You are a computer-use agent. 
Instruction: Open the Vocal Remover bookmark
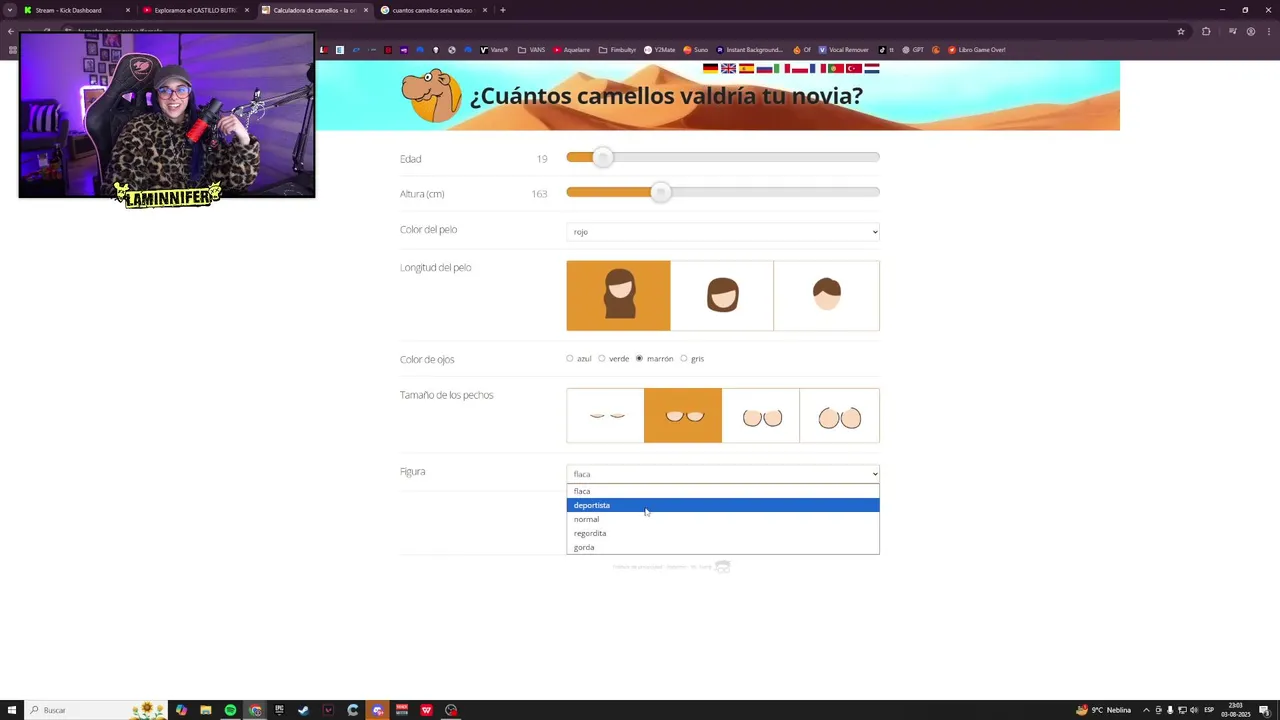[844, 50]
